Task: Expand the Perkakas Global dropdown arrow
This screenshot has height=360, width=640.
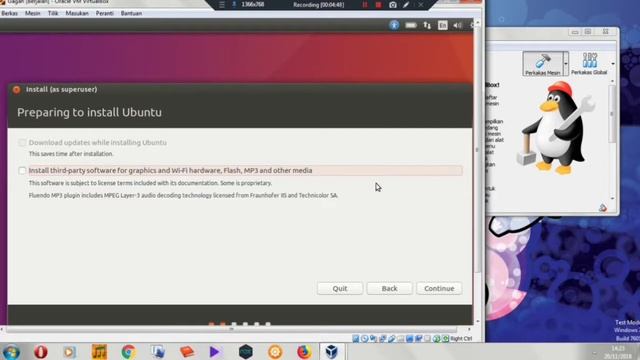Action: 613,64
